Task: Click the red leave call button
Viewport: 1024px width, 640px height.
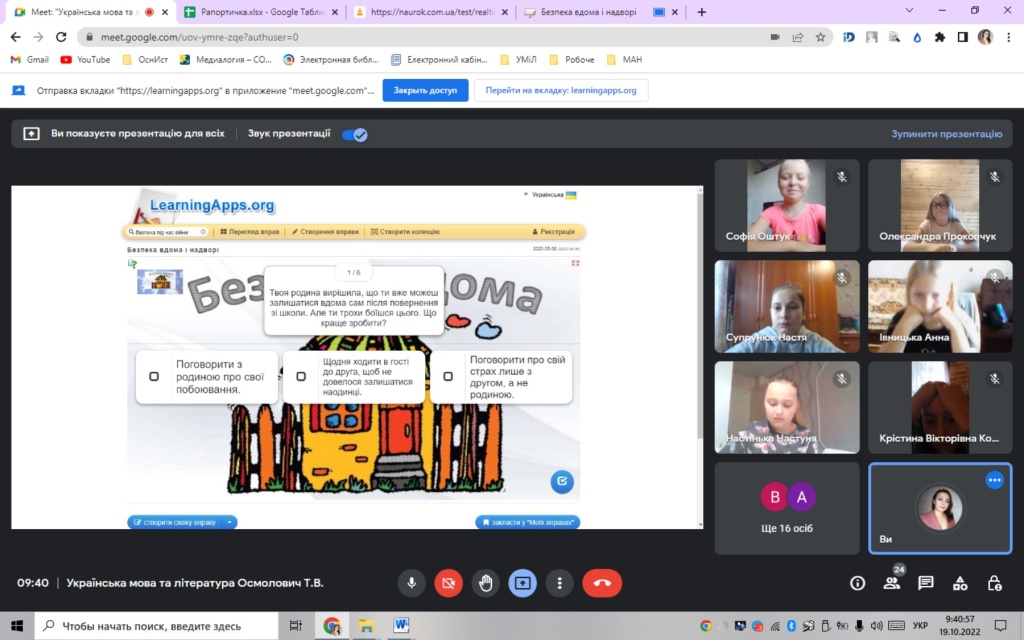Action: [x=602, y=583]
